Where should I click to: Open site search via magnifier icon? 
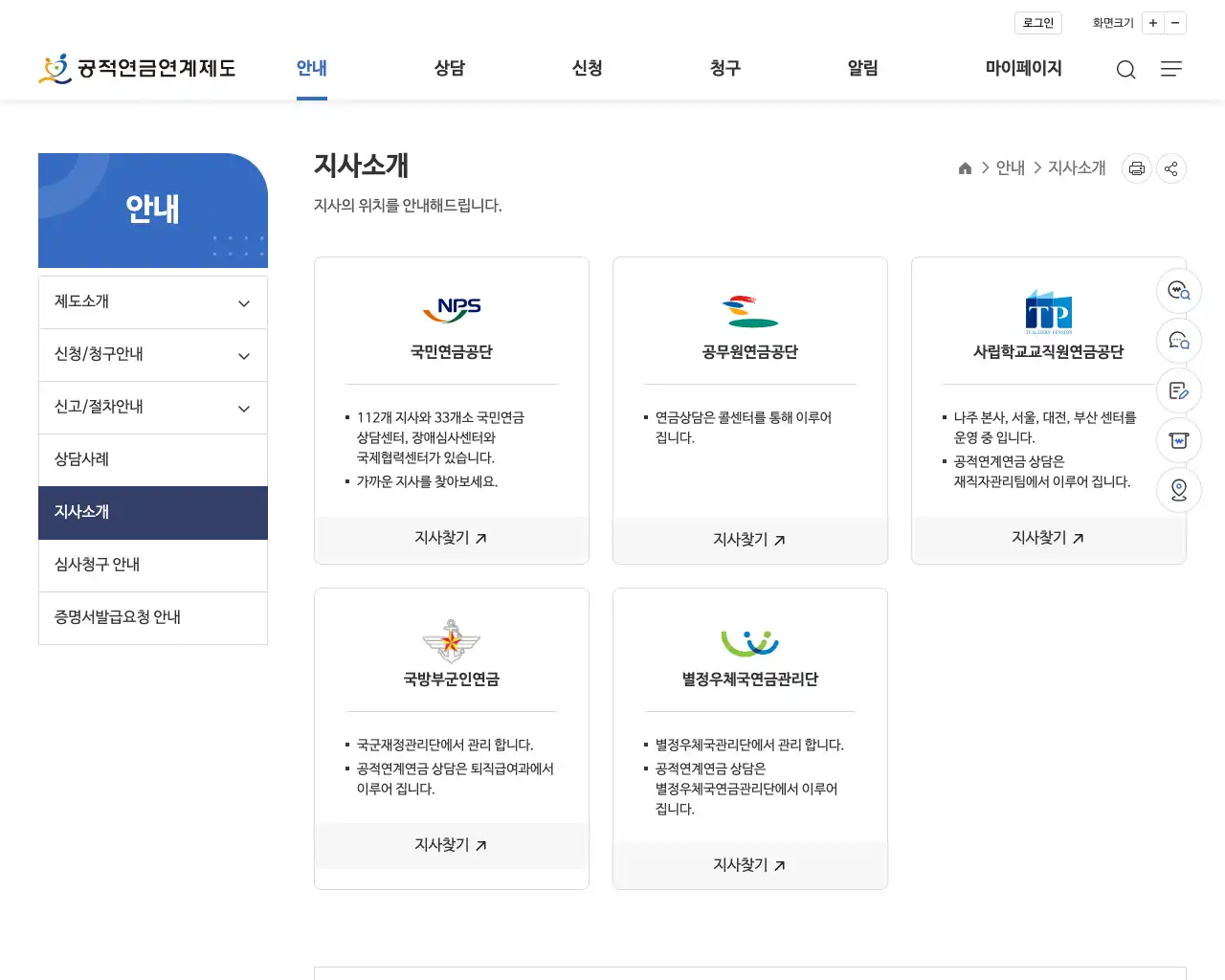point(1125,69)
